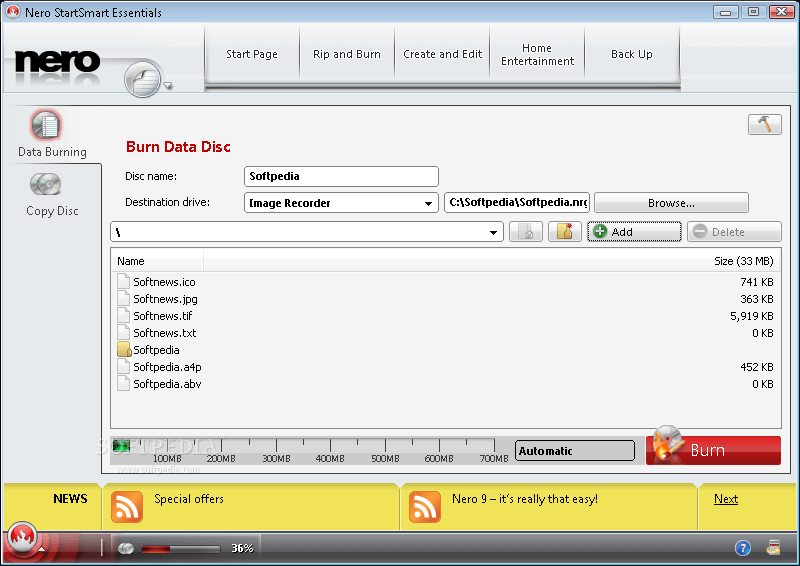Click the hammer options icon
The height and width of the screenshot is (566, 800).
point(764,124)
